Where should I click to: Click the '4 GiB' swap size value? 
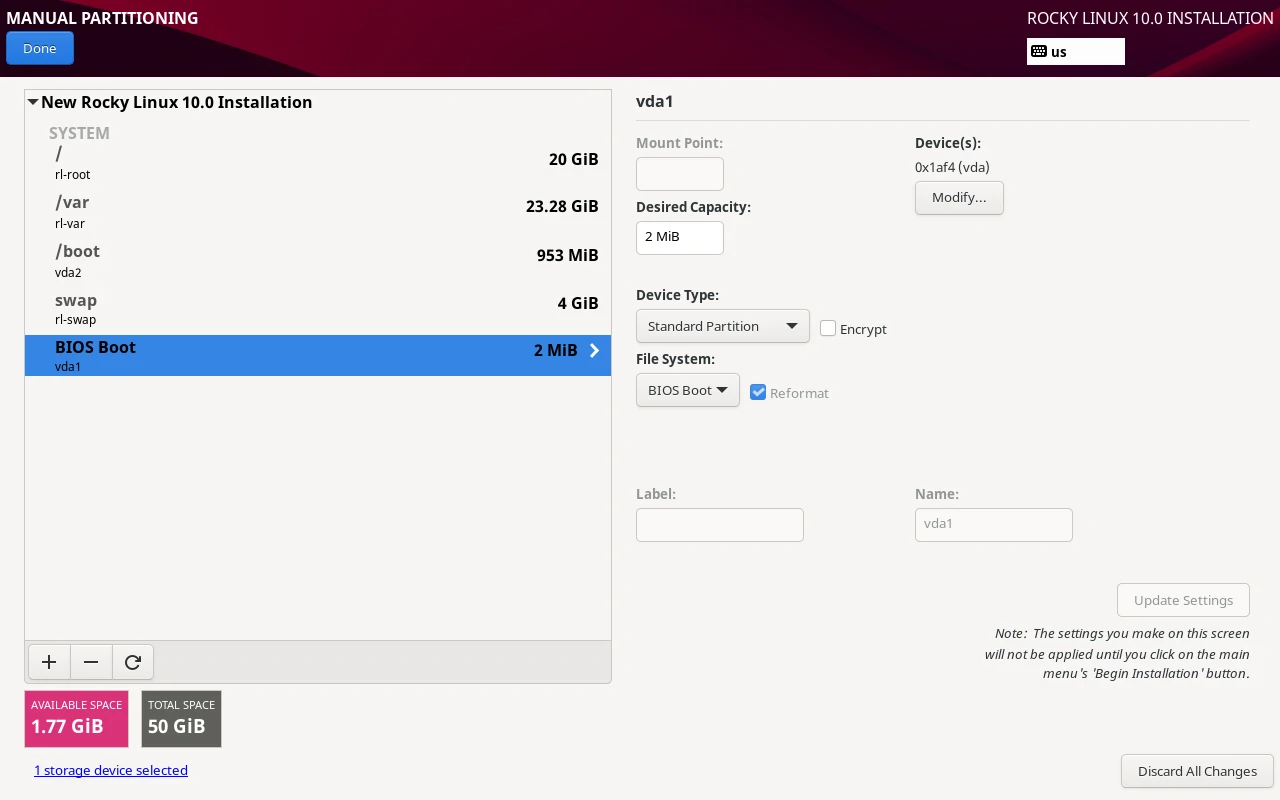point(578,303)
